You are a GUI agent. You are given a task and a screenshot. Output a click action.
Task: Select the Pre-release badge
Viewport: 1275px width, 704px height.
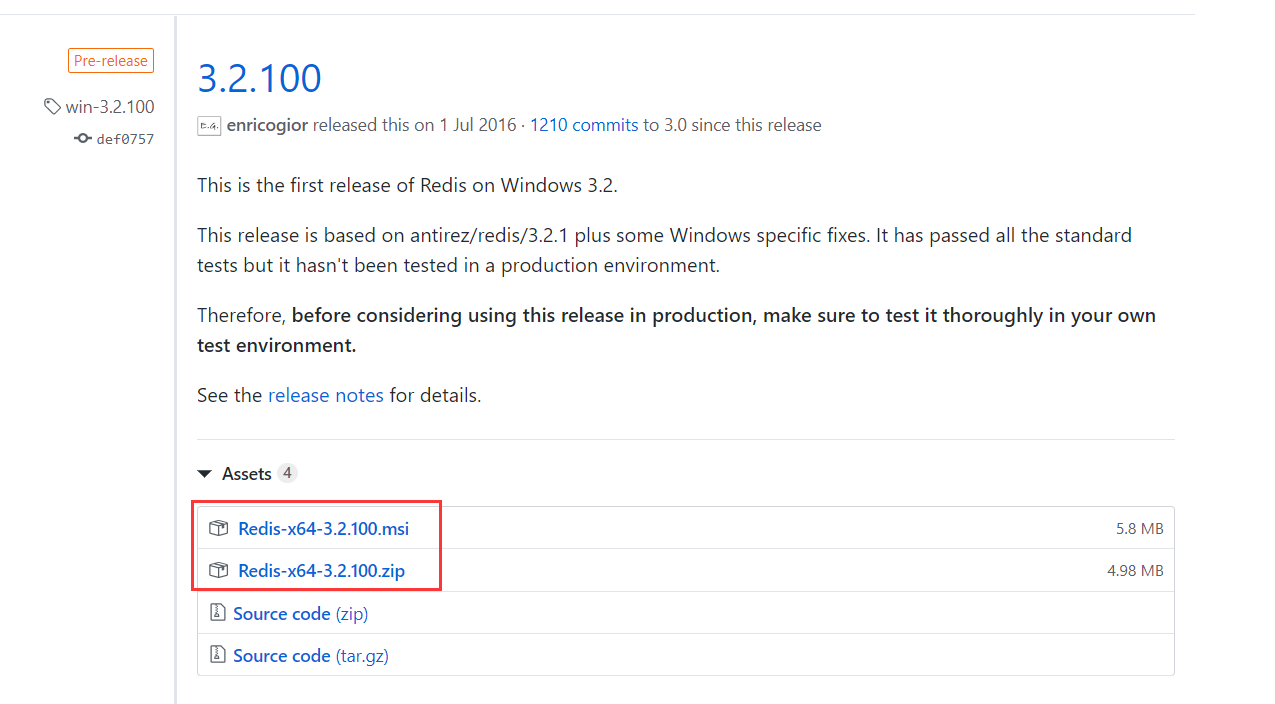point(110,60)
